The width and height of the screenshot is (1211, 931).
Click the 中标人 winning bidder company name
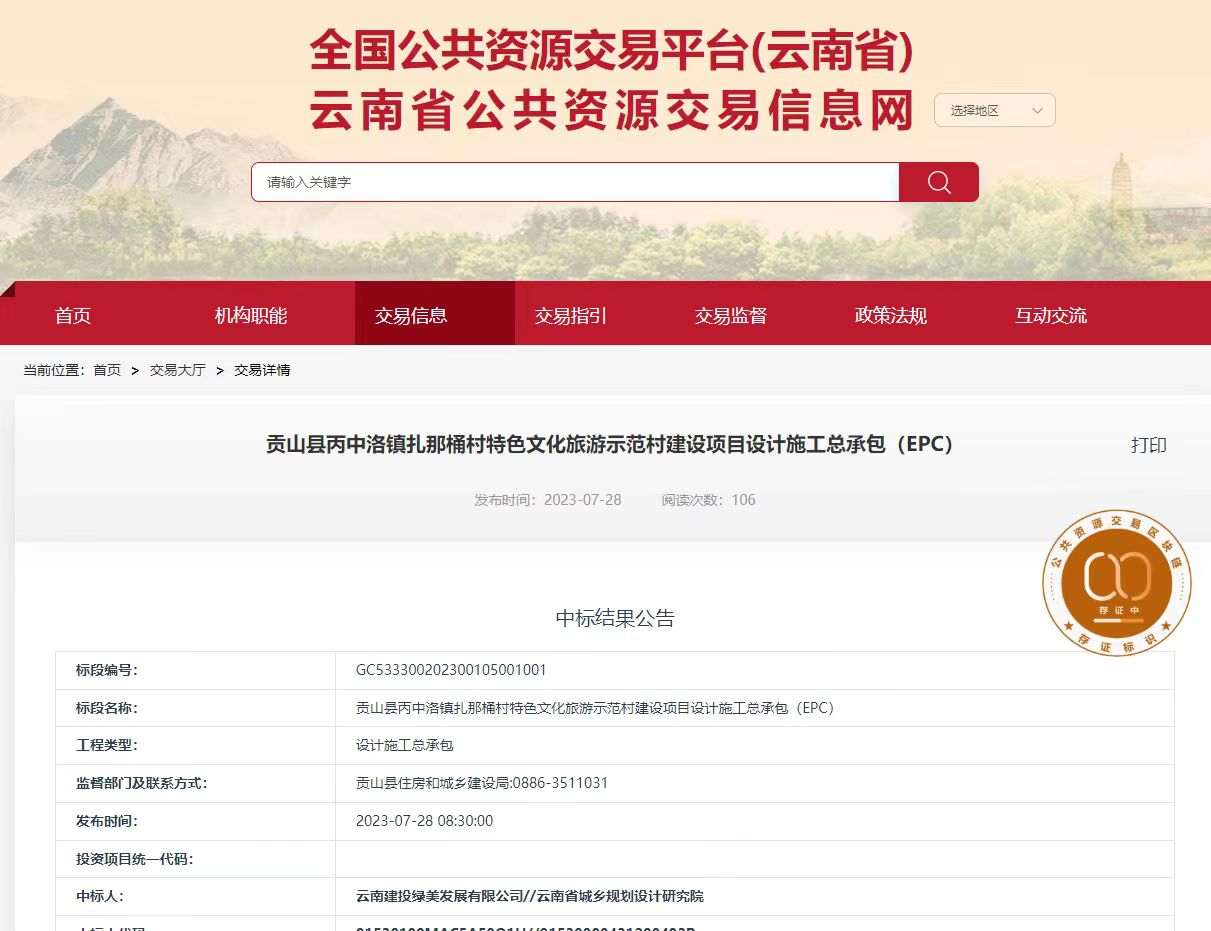[x=529, y=896]
